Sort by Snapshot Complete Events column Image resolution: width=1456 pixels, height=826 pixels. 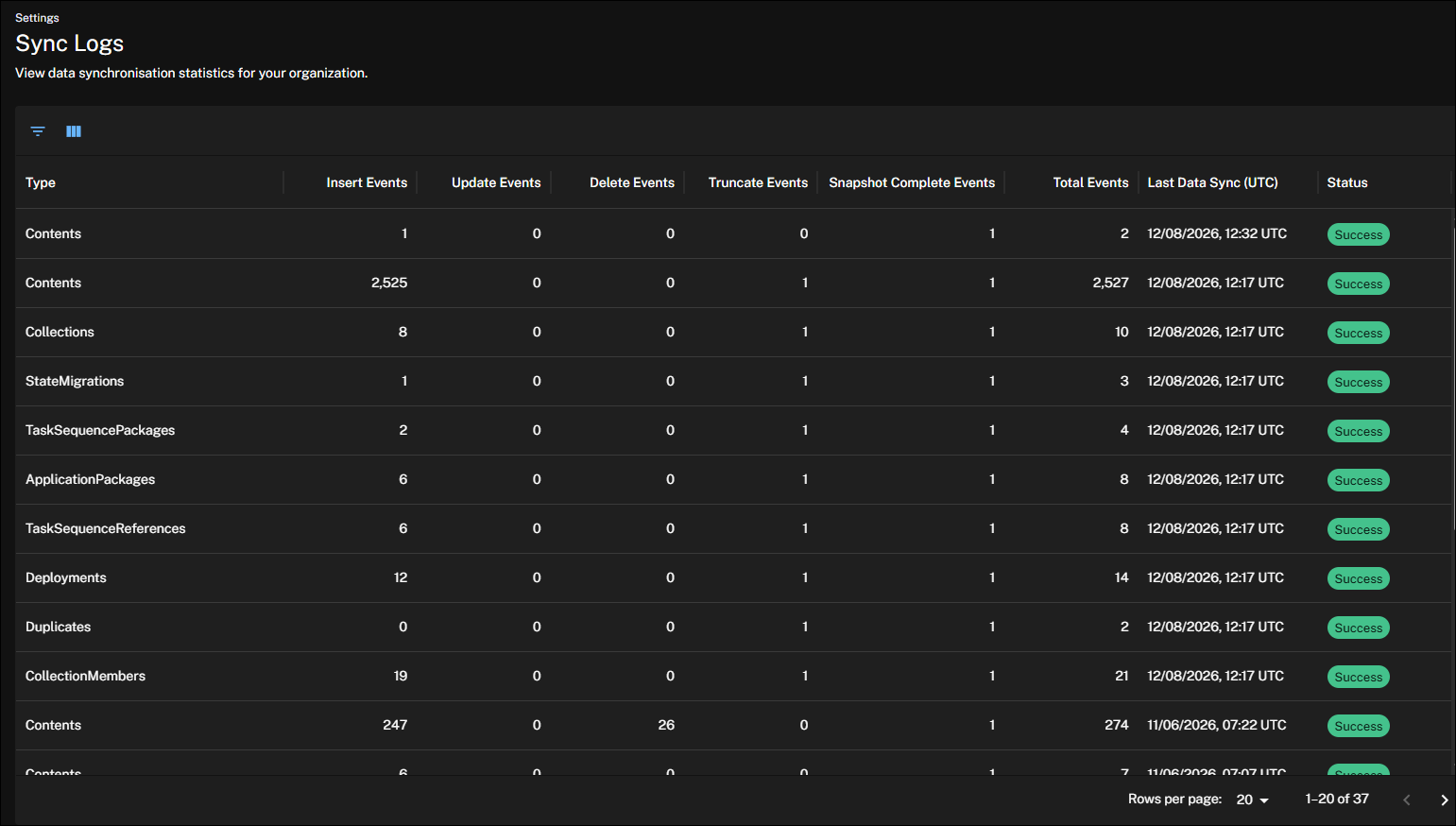(x=912, y=182)
